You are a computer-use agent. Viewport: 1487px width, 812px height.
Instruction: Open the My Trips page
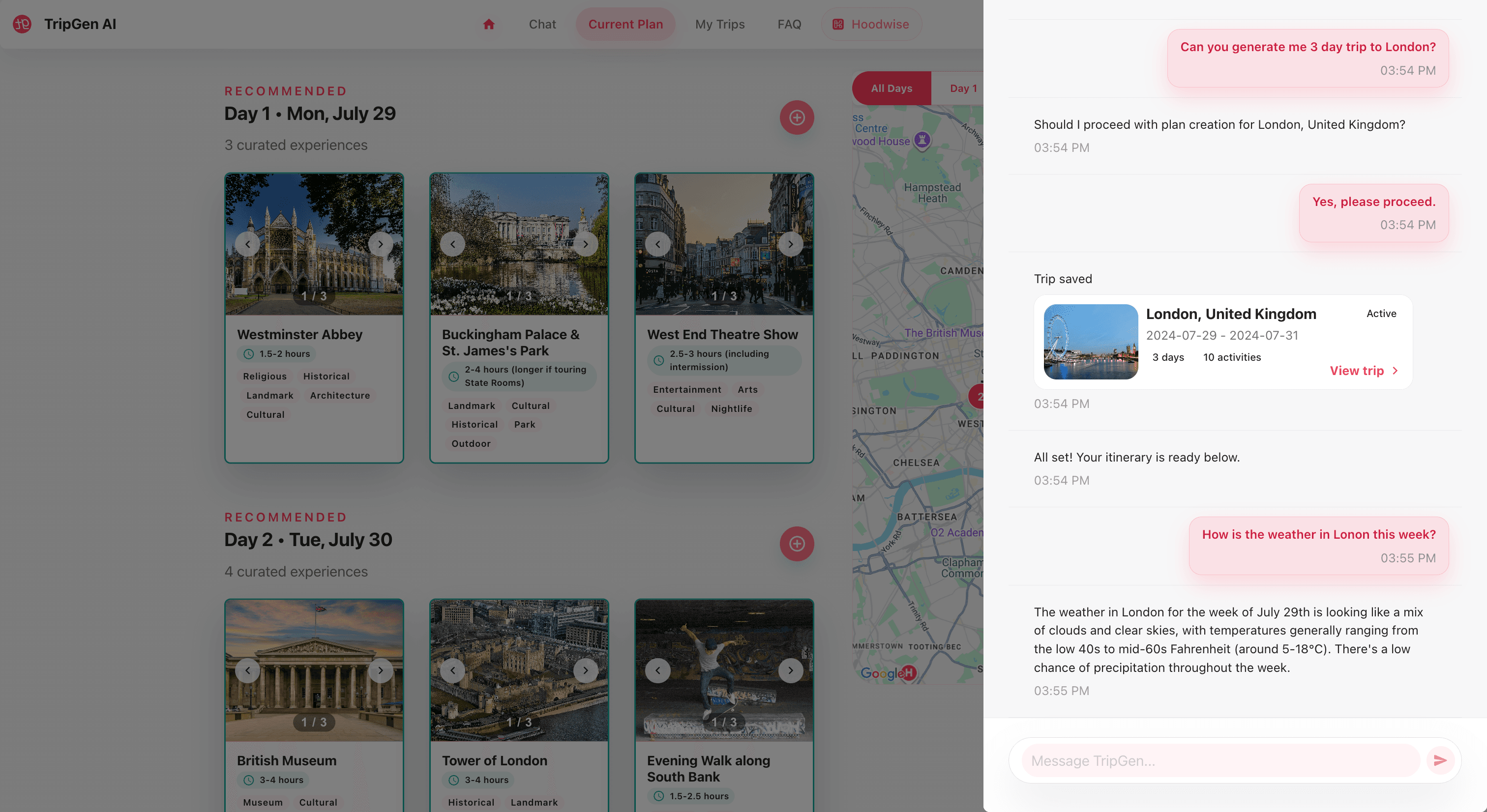tap(719, 24)
